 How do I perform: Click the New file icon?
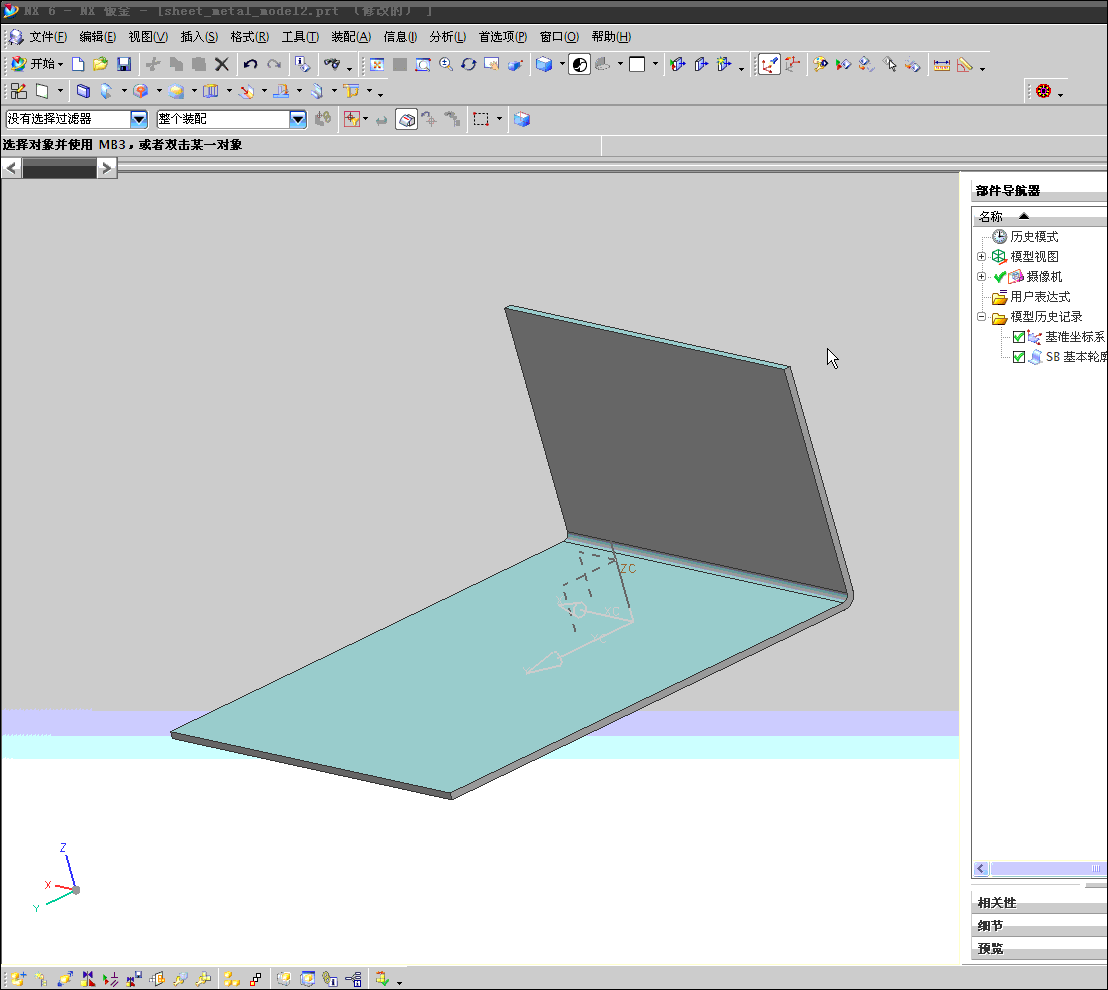coord(78,64)
